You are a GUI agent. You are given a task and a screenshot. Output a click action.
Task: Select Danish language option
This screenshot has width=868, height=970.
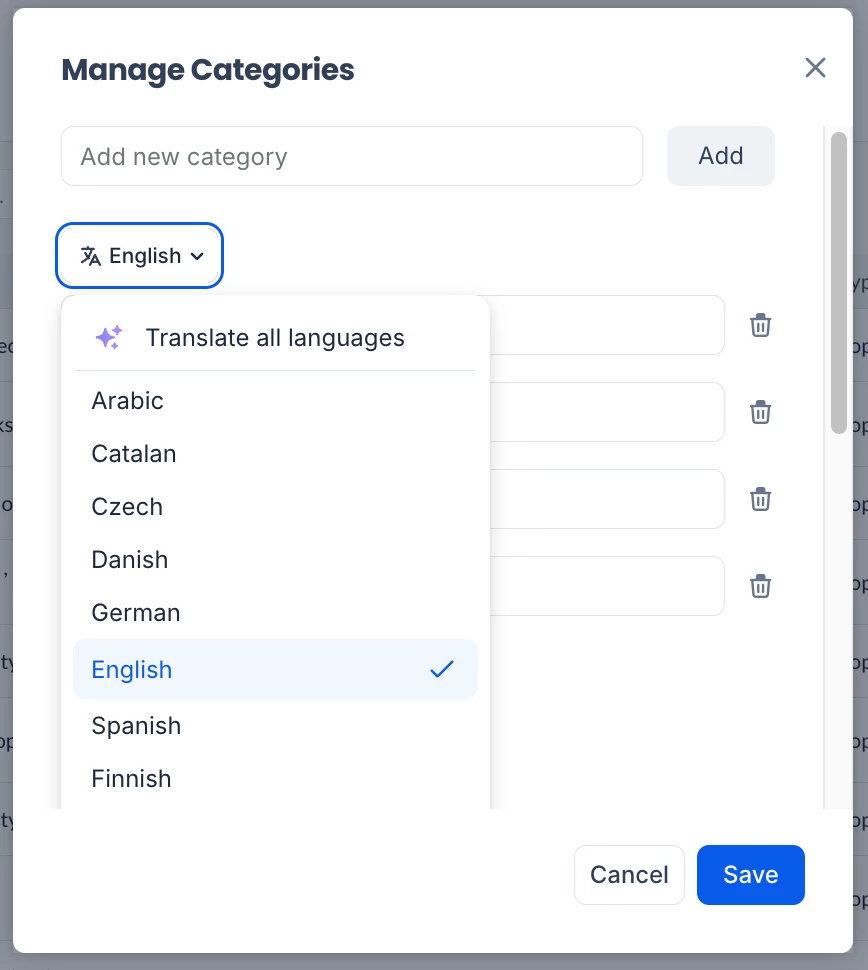click(130, 560)
